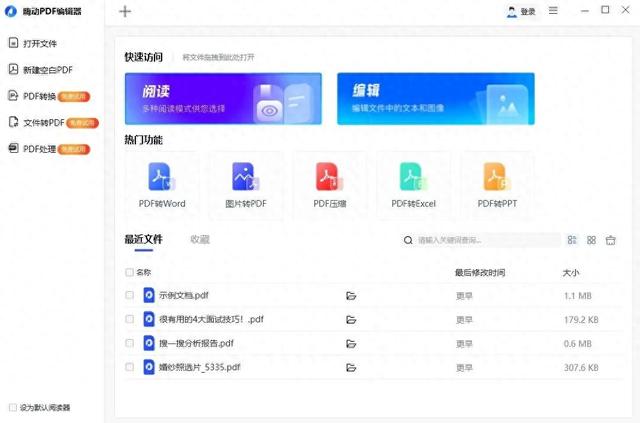Check the box for 搜一搜分析报告.pdf
640x423 pixels.
click(x=129, y=343)
